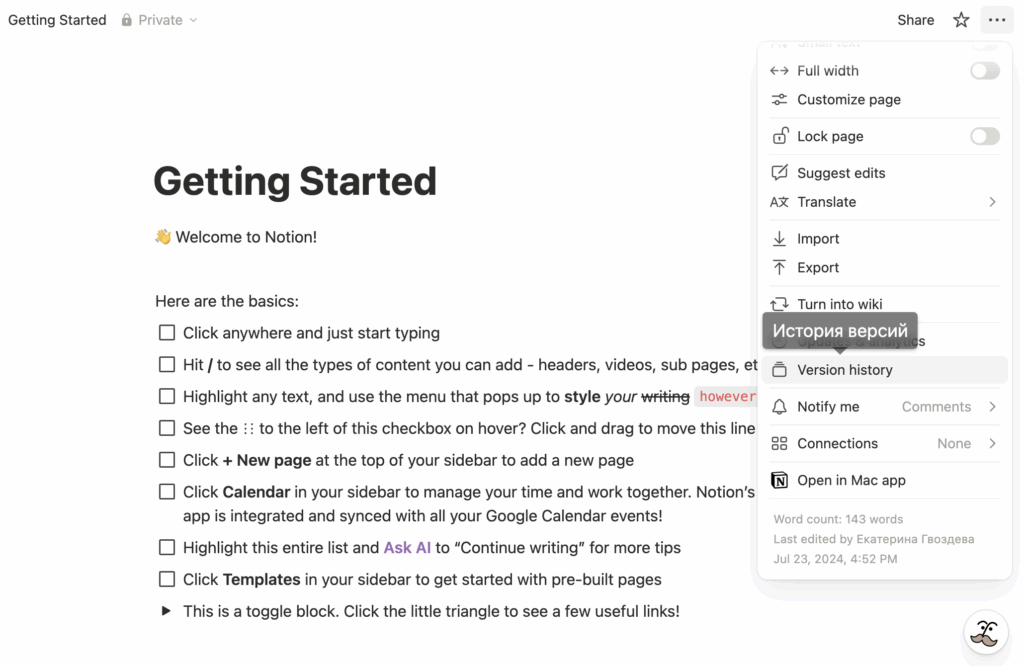Select Version history from the menu
This screenshot has height=666, width=1024.
(844, 370)
